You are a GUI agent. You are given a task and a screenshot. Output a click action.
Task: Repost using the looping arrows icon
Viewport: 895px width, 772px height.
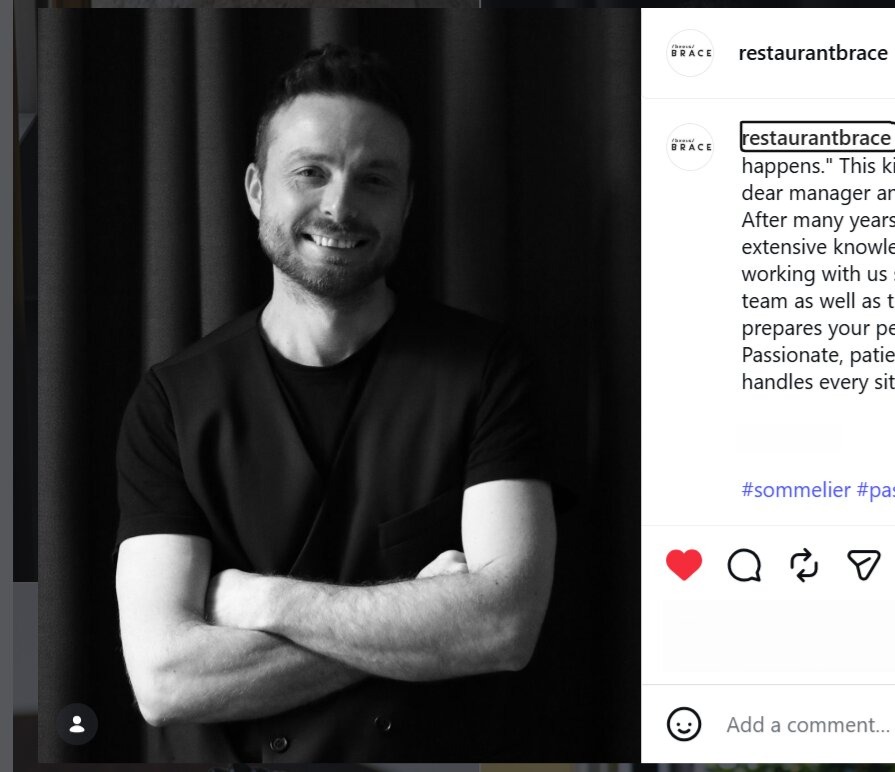click(804, 565)
